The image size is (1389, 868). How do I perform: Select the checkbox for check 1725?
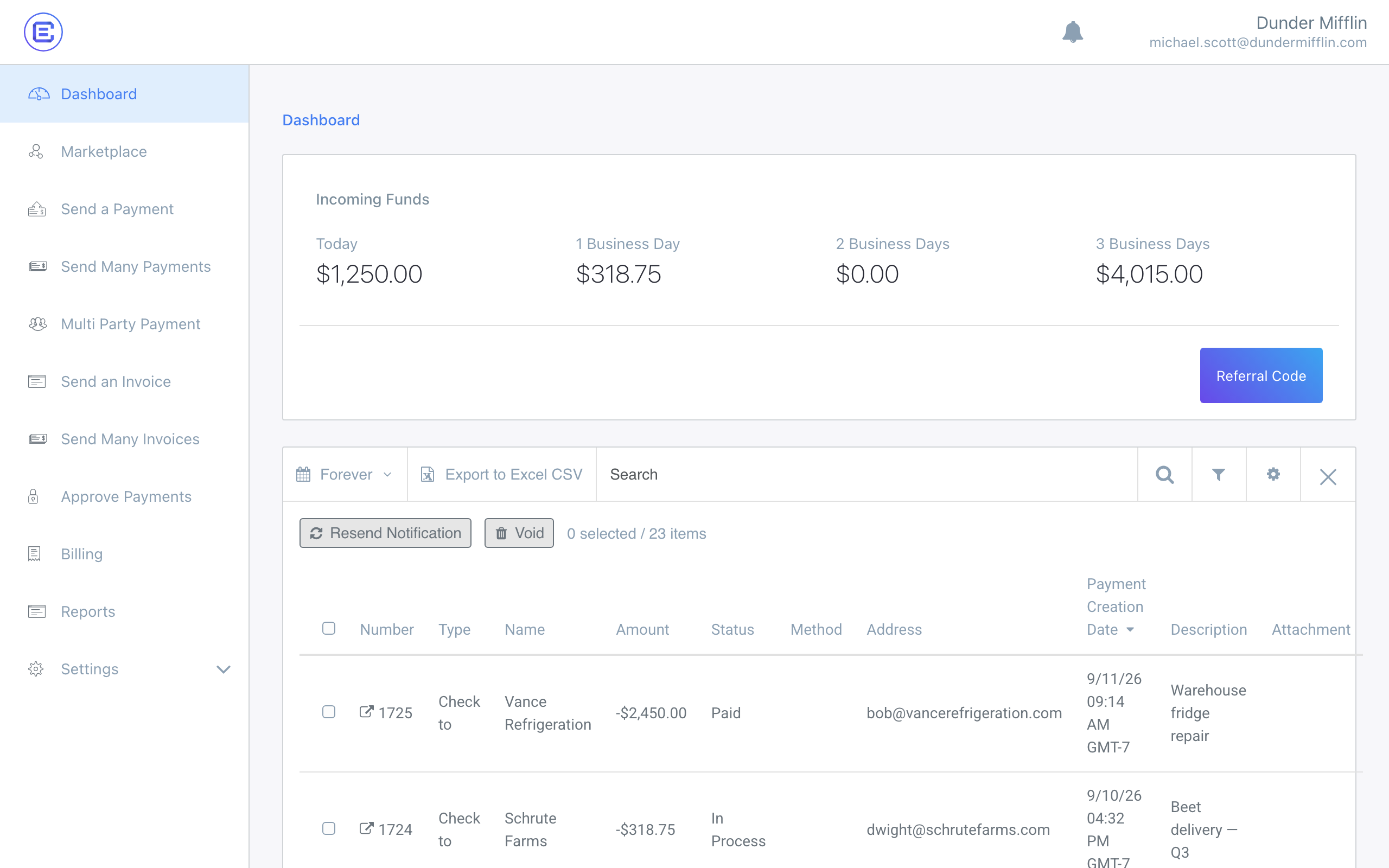coord(329,712)
